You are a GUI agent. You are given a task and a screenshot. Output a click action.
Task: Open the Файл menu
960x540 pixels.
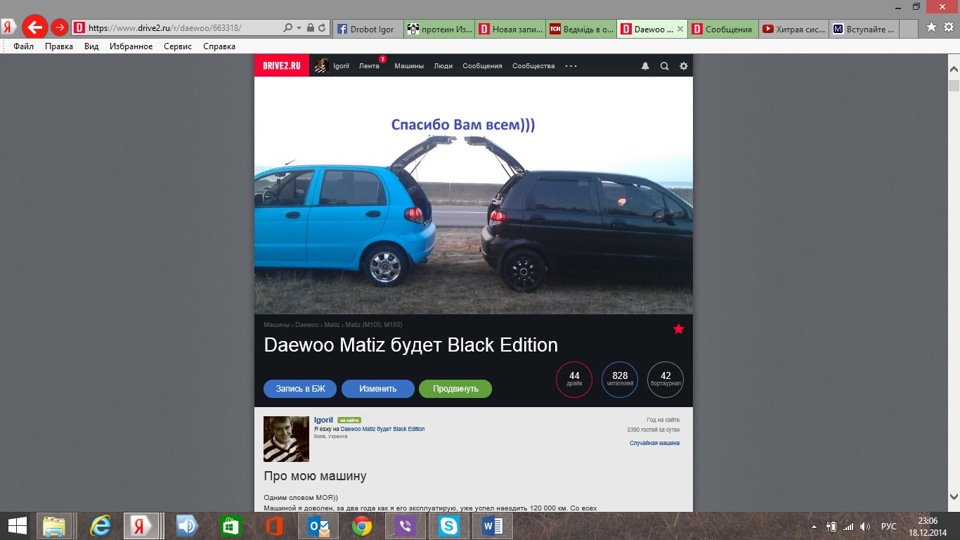pos(23,46)
